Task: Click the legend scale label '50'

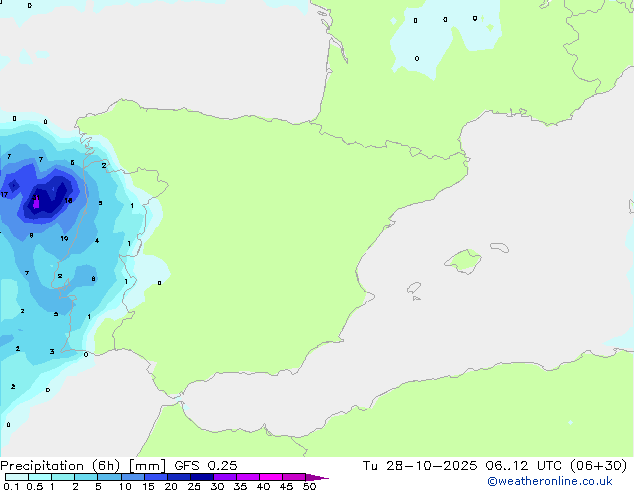Action: [310, 486]
